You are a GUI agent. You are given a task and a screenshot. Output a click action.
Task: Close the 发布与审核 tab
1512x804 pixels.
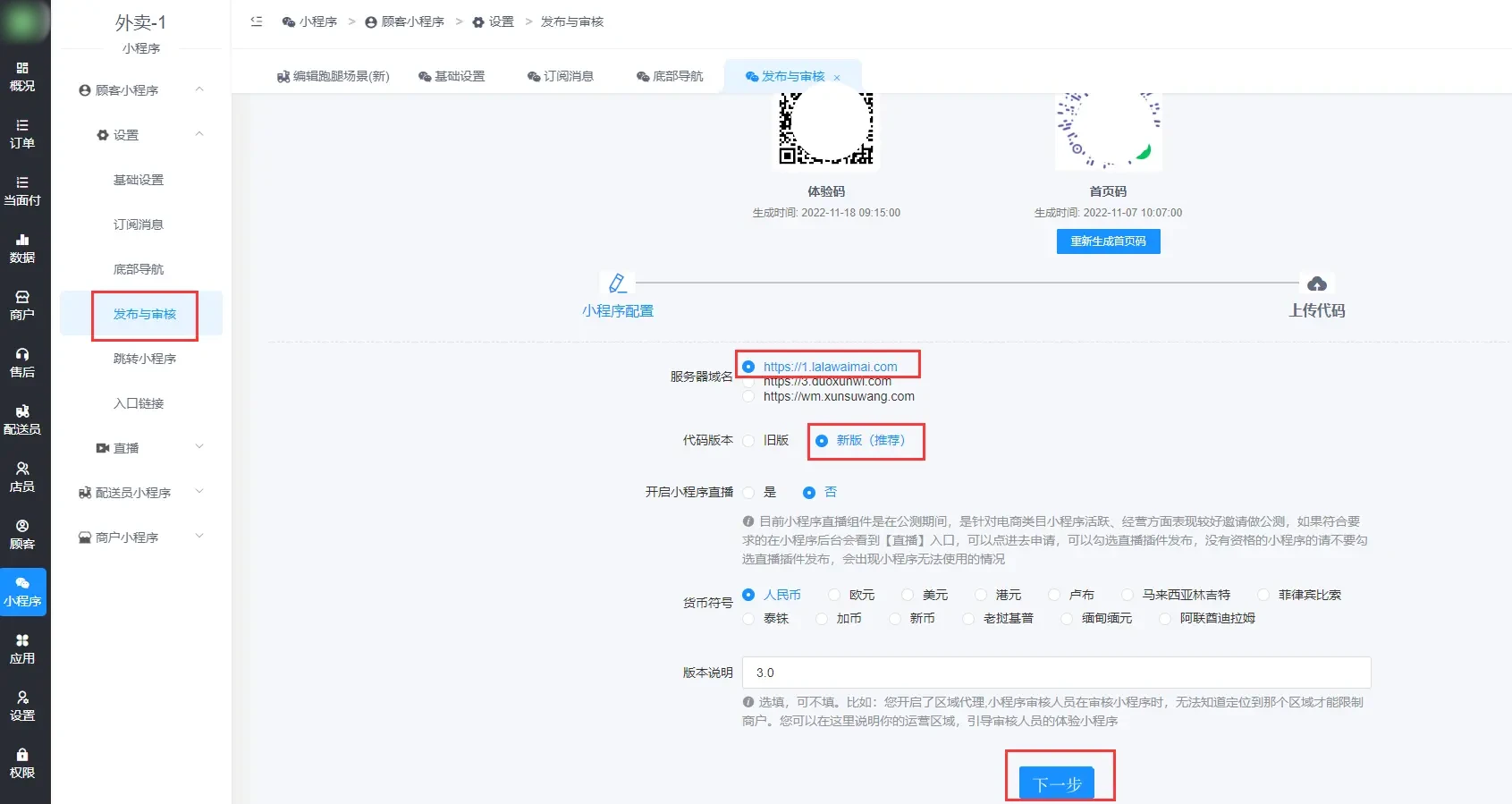point(837,78)
